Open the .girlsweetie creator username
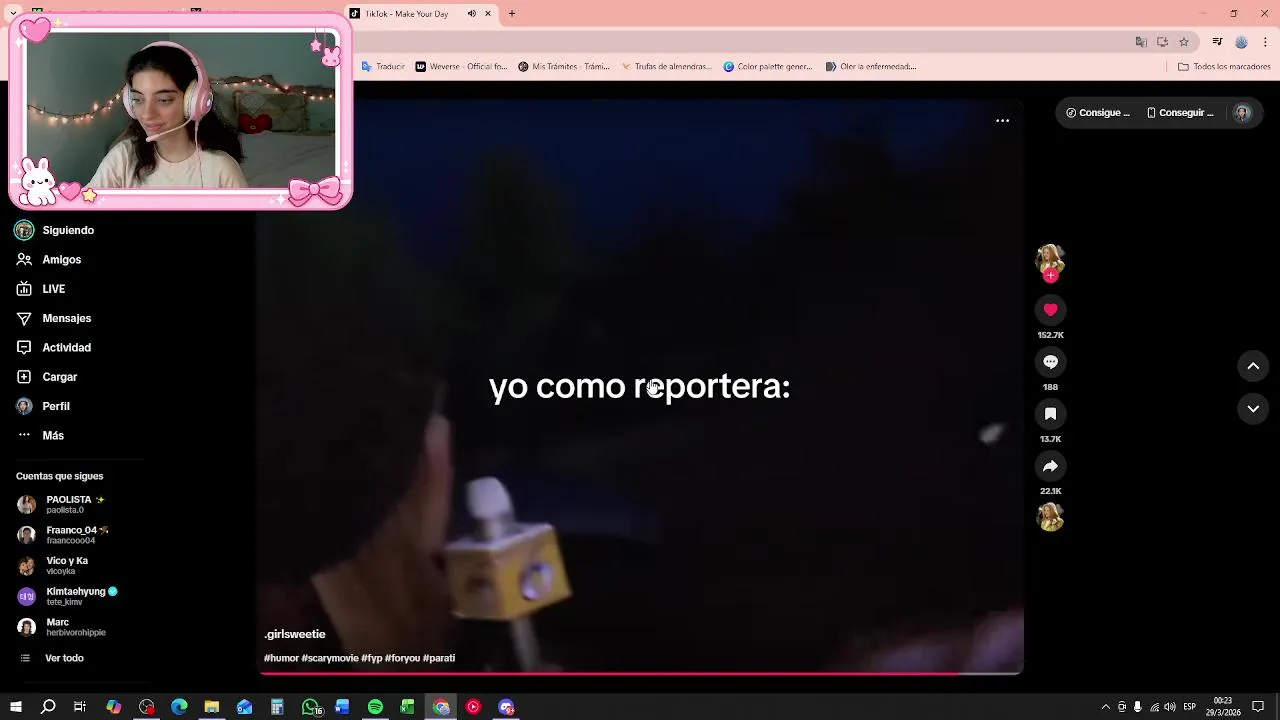This screenshot has width=1280, height=720. (295, 634)
